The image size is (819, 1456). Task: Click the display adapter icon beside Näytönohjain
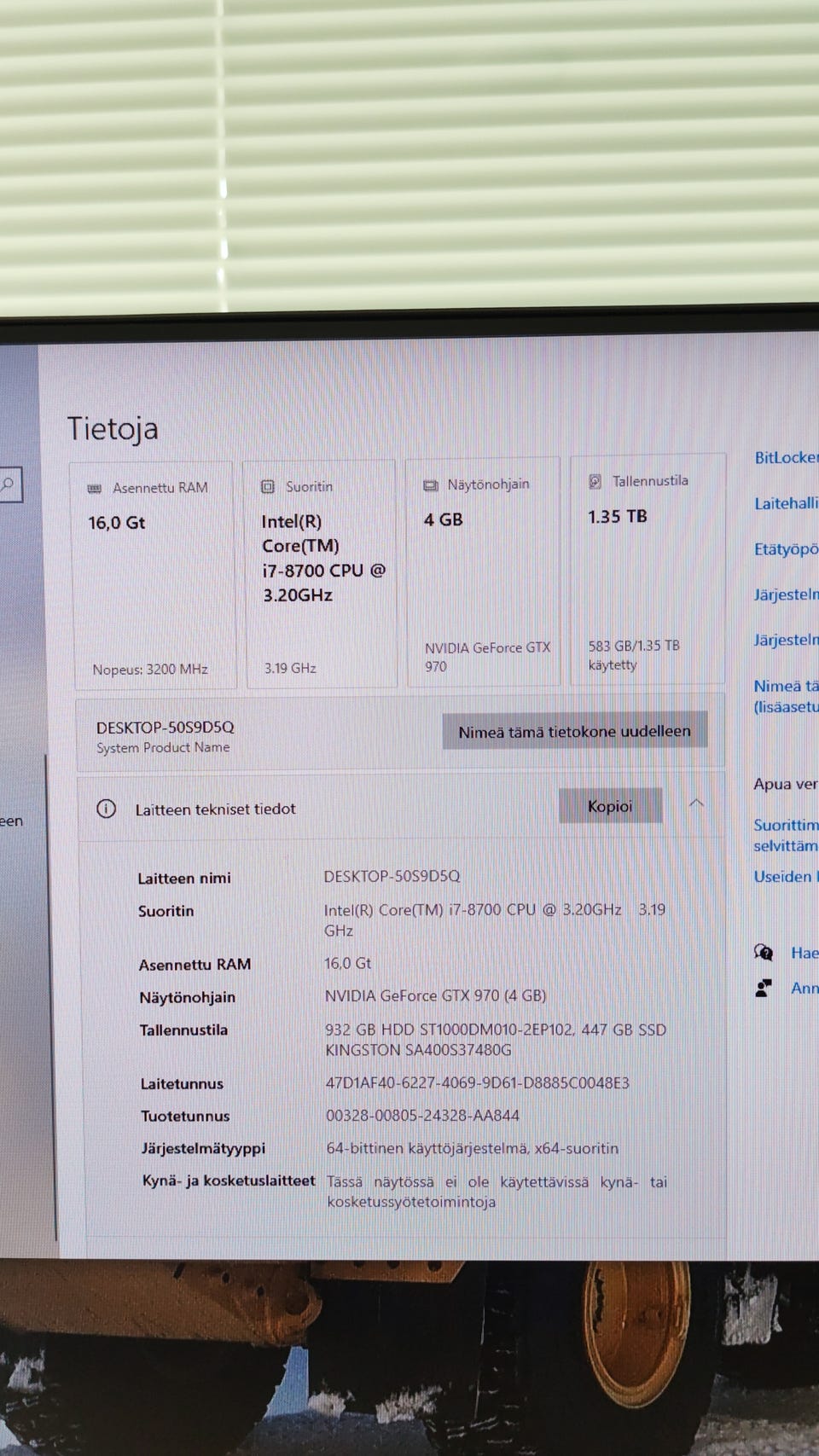[431, 484]
